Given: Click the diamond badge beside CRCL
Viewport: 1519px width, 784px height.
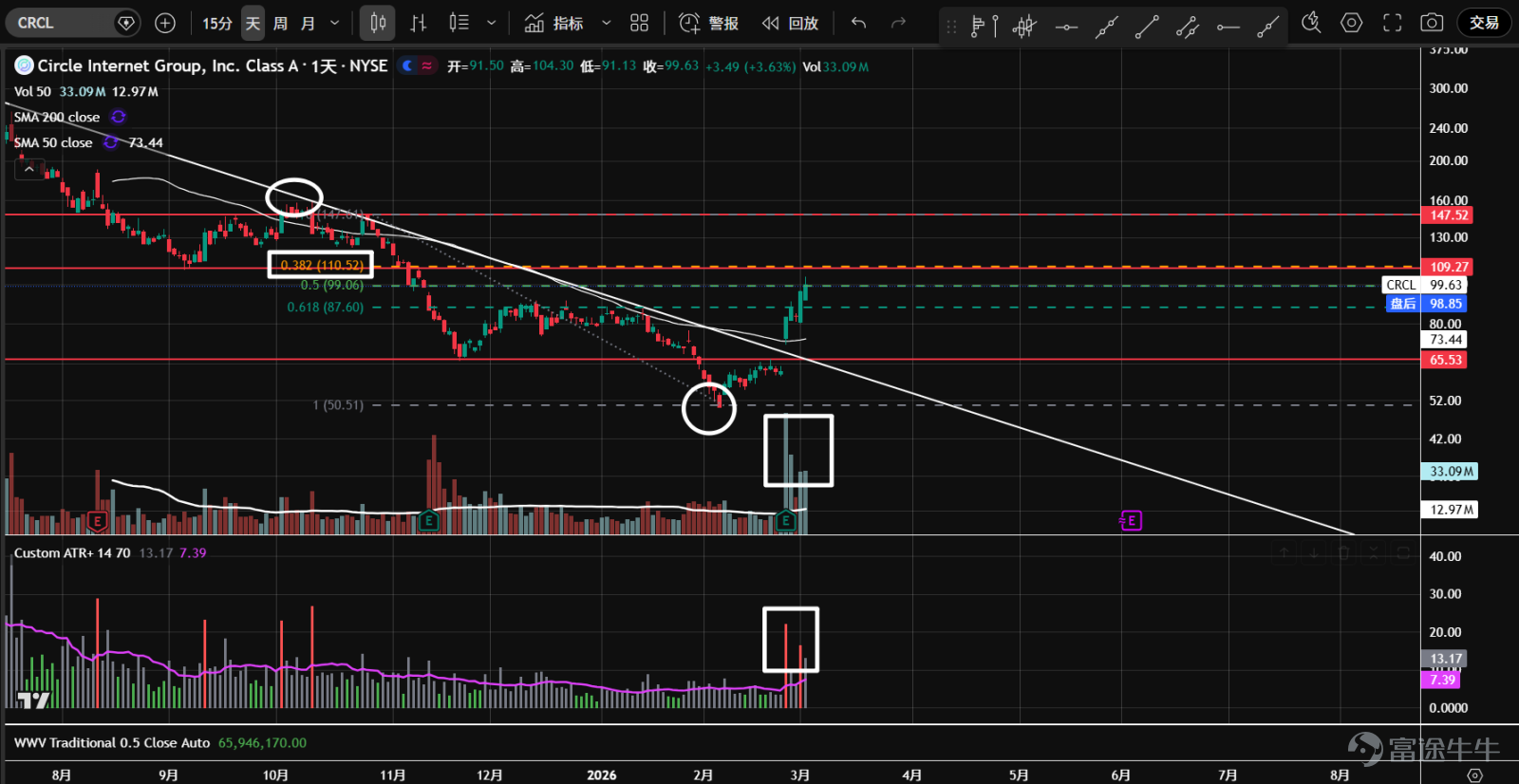Looking at the screenshot, I should 125,23.
